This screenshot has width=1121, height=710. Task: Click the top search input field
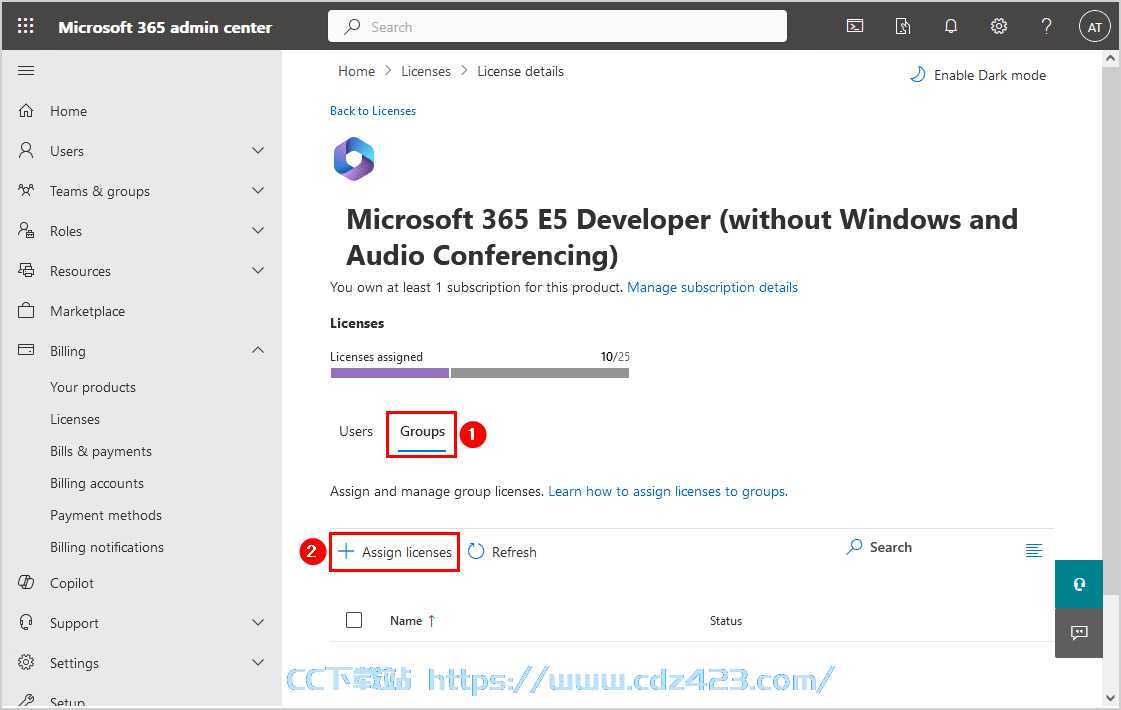[x=557, y=26]
